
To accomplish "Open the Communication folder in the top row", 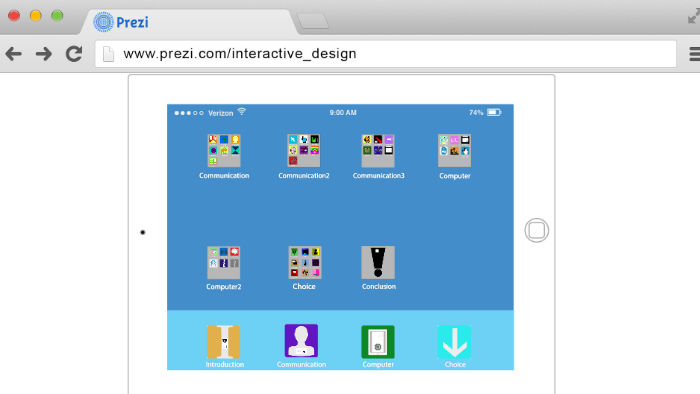I will (224, 150).
